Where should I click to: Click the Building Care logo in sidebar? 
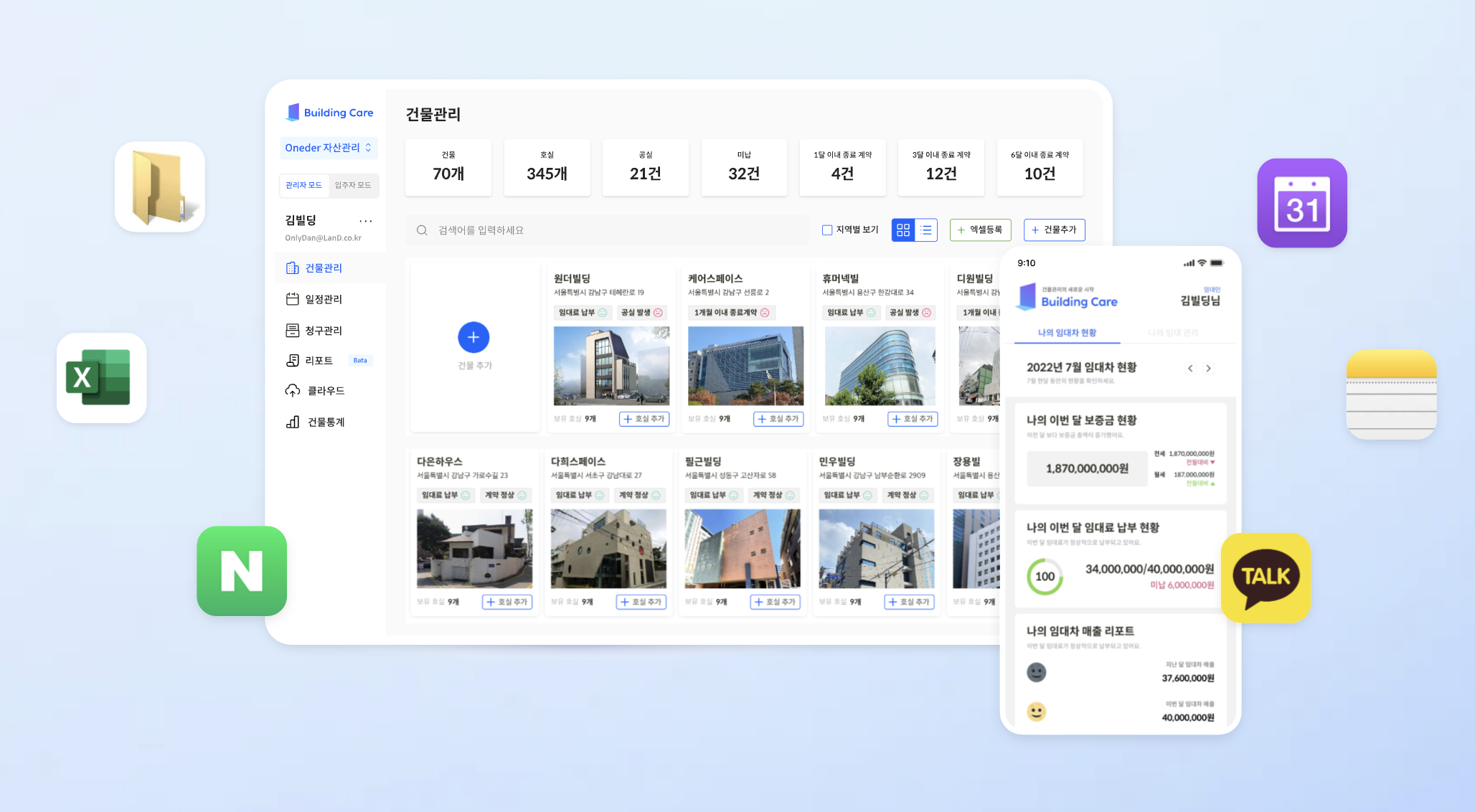pyautogui.click(x=330, y=113)
